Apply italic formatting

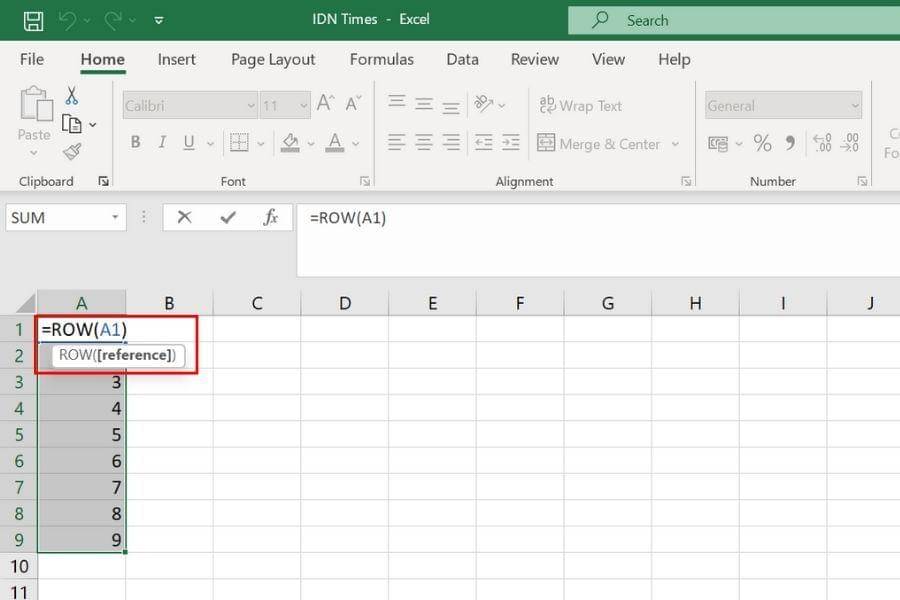(162, 142)
